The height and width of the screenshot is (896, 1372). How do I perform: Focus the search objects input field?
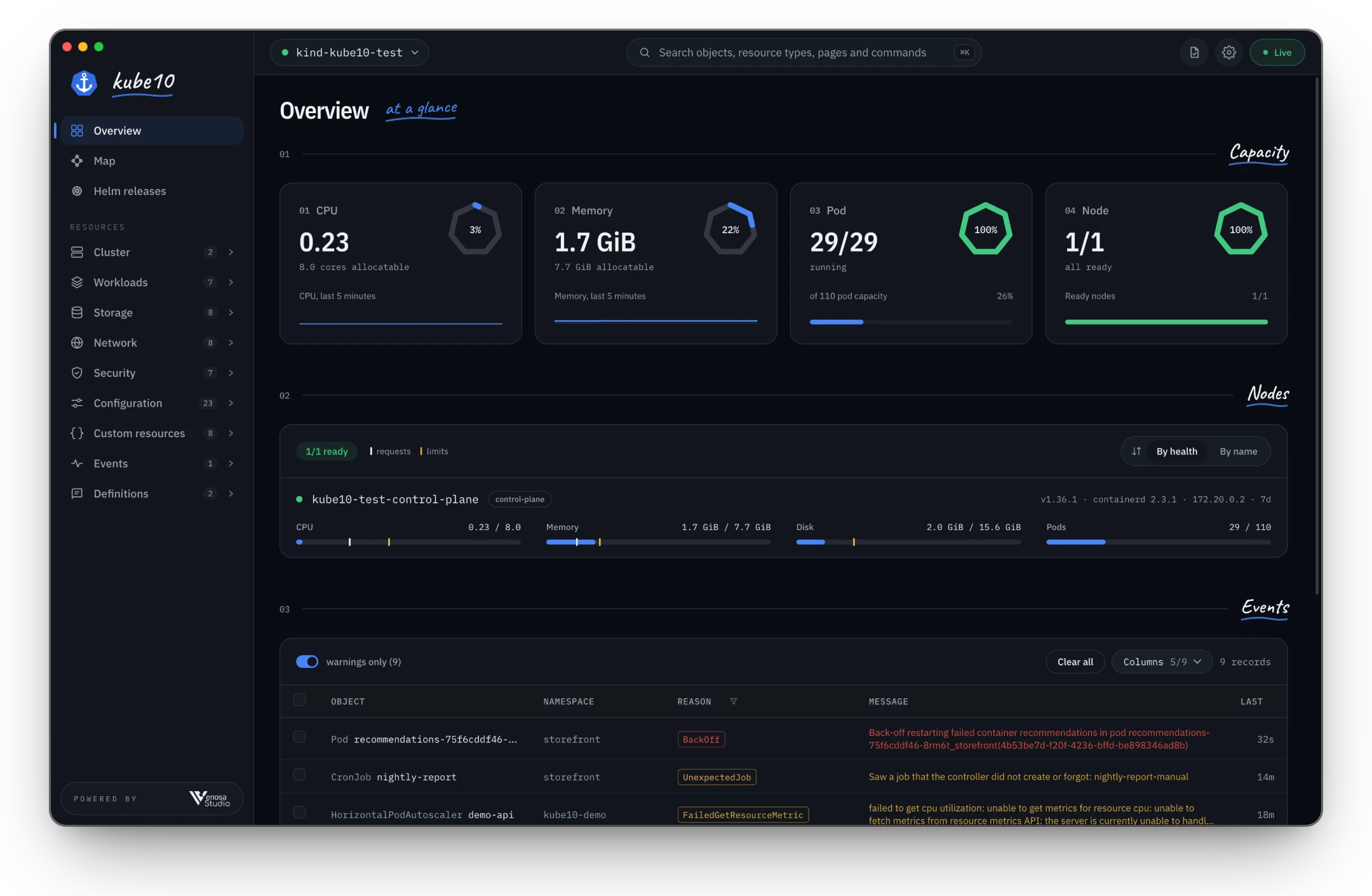tap(804, 53)
